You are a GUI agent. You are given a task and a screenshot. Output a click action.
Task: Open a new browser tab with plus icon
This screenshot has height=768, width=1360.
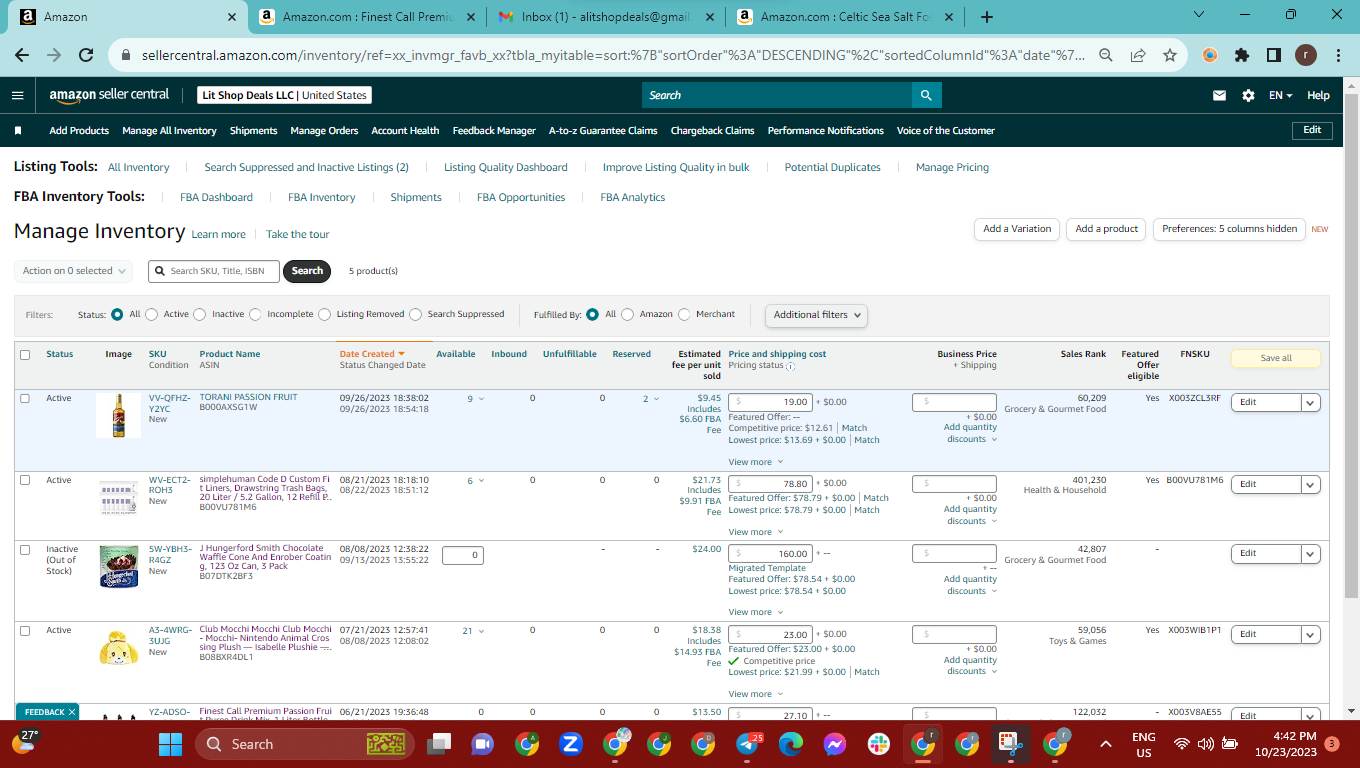[x=987, y=17]
